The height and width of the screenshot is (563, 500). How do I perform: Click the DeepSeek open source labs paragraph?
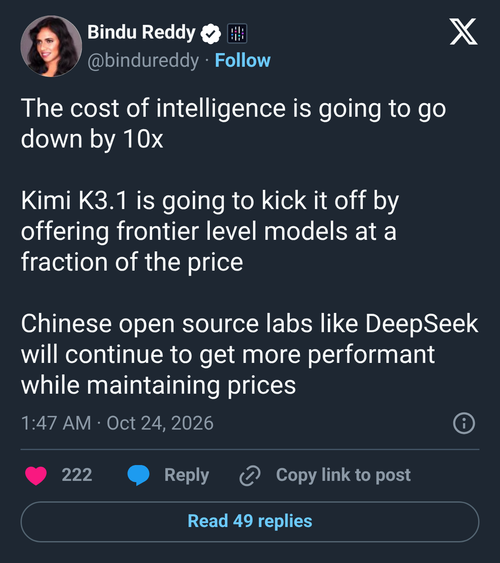[x=249, y=354]
